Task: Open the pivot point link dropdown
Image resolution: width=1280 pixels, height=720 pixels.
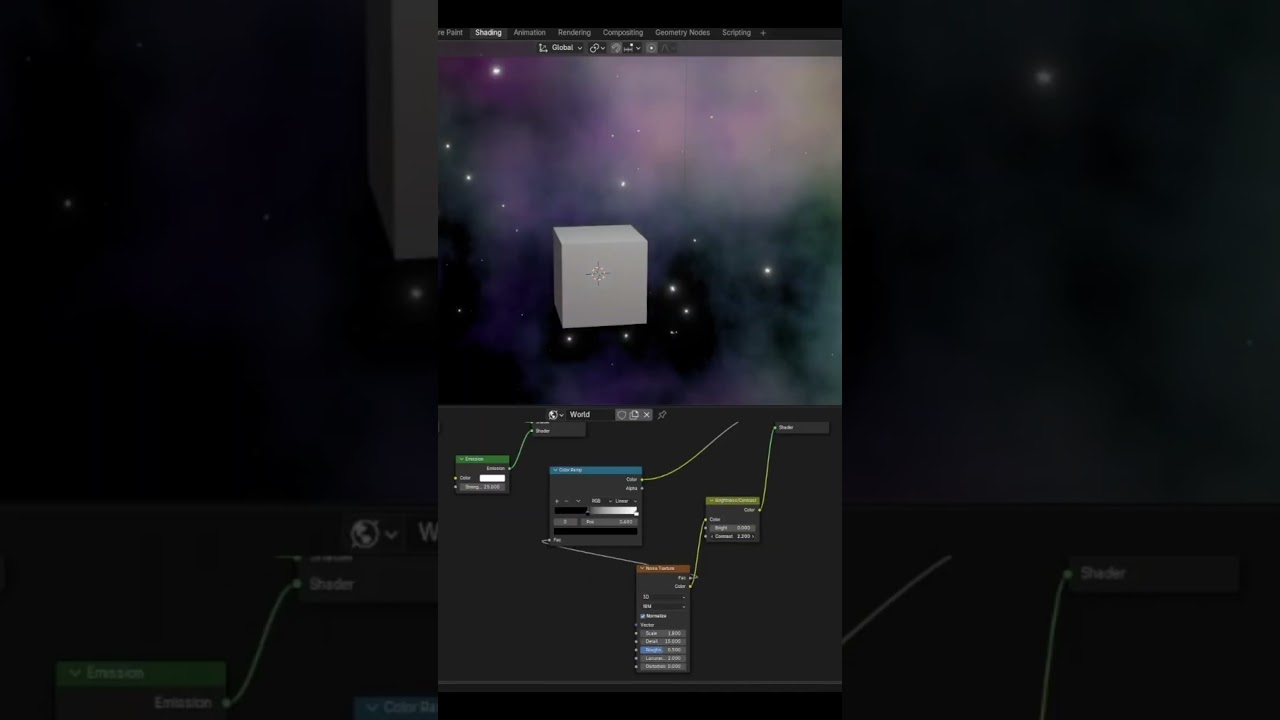Action: click(597, 48)
